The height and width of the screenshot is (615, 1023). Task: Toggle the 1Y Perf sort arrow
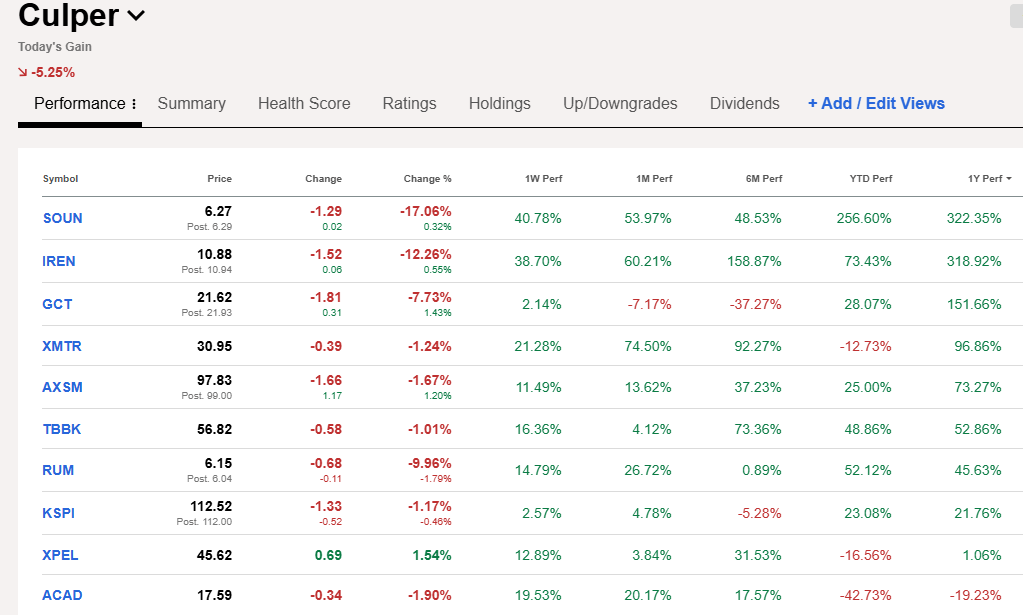click(1009, 179)
